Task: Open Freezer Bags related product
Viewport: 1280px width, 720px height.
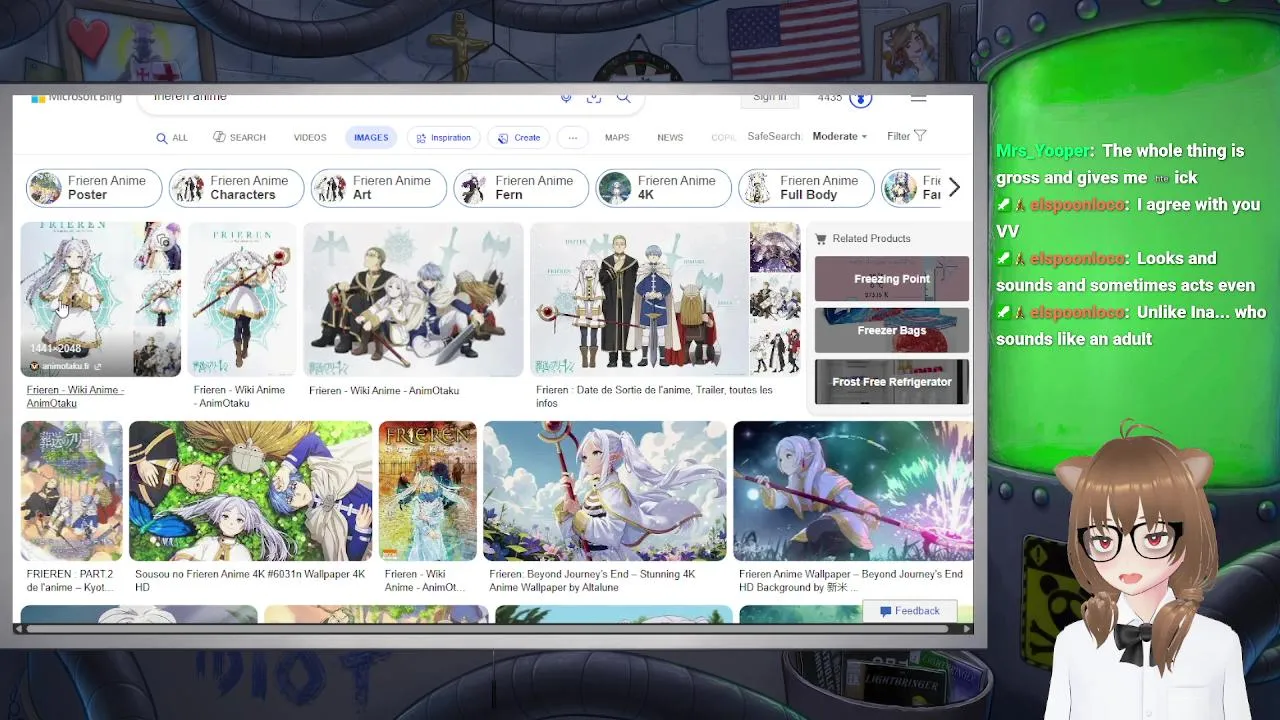Action: tap(892, 330)
